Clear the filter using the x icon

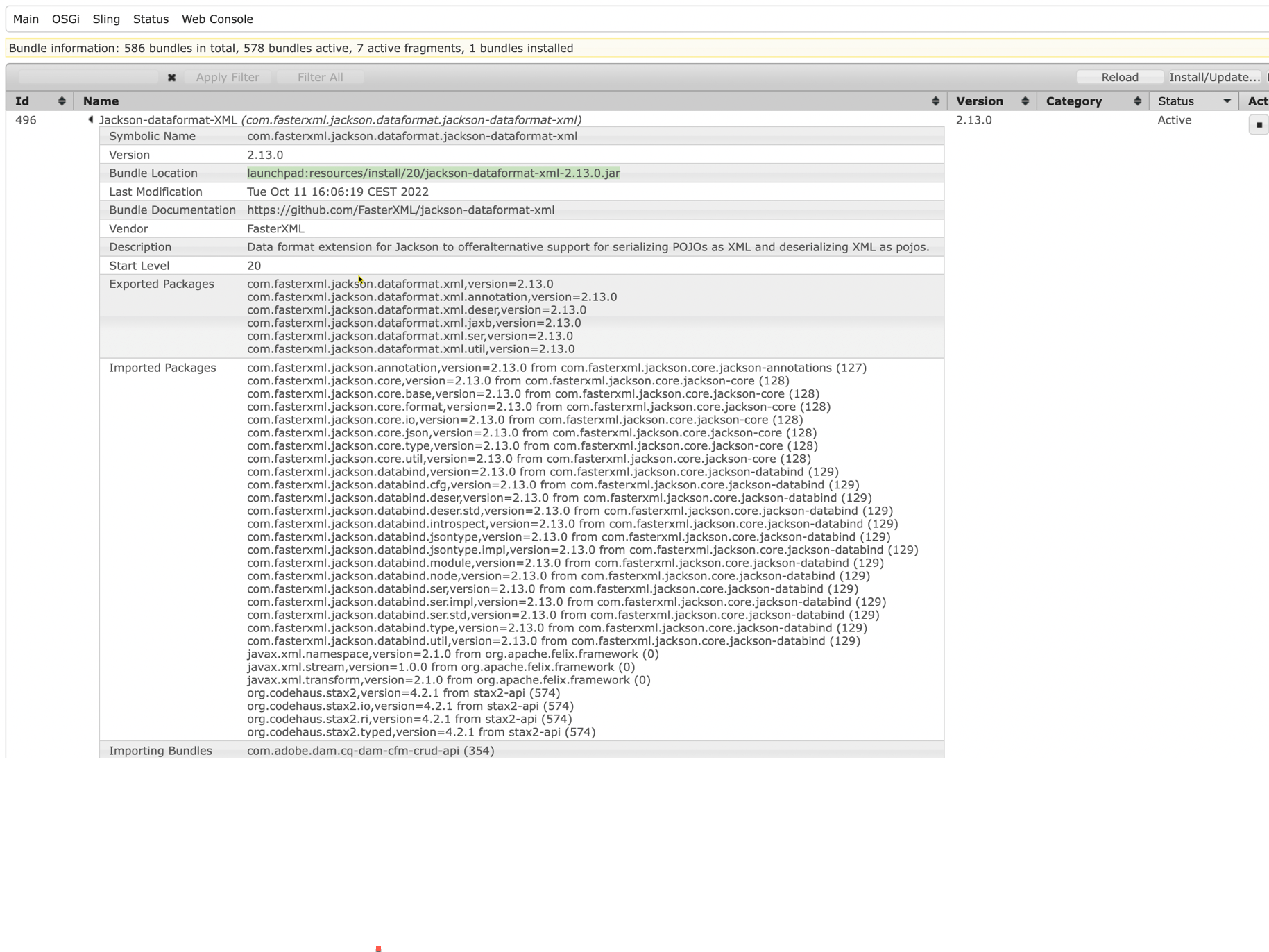pyautogui.click(x=172, y=77)
